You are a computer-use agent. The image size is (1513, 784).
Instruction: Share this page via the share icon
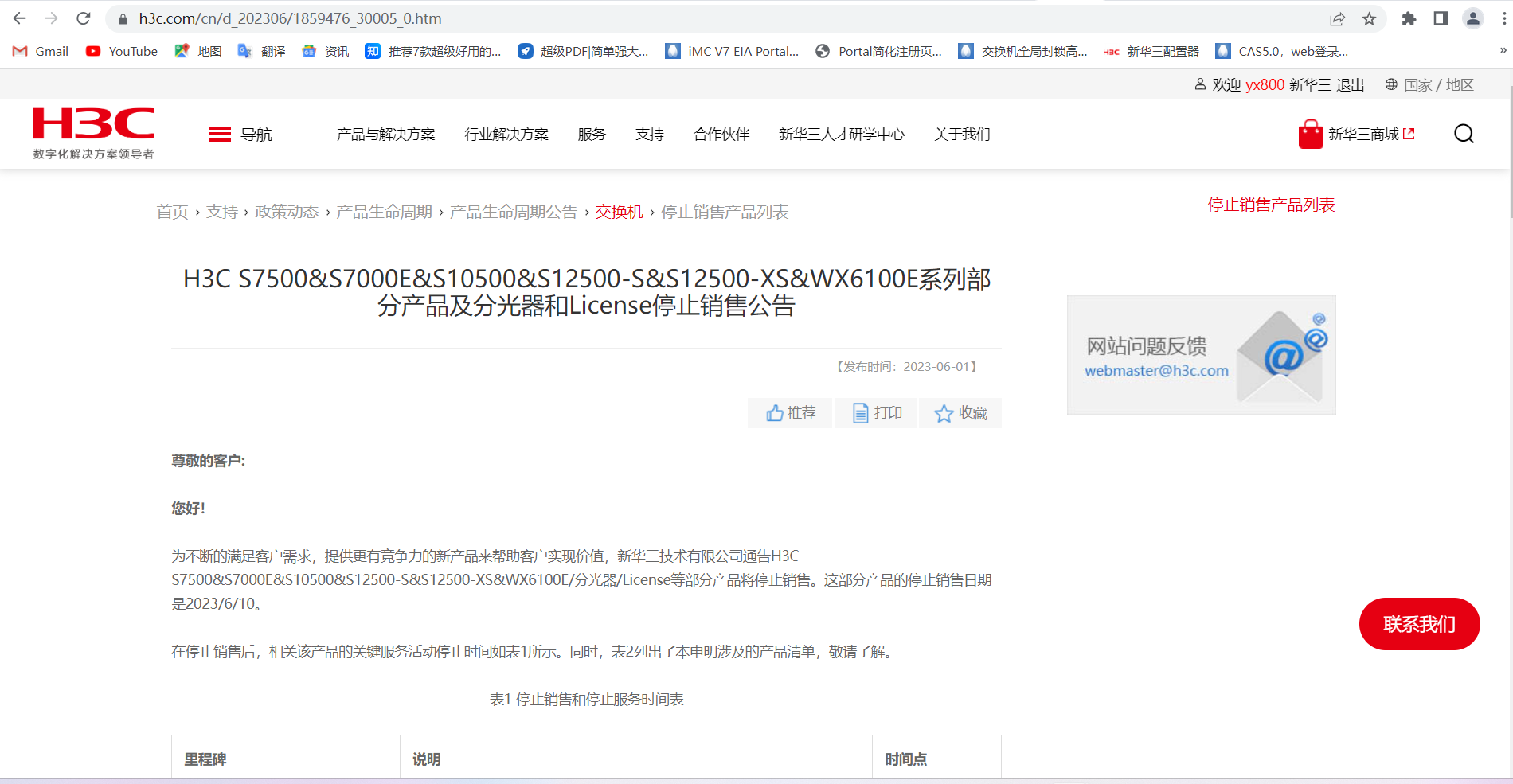[x=1338, y=18]
